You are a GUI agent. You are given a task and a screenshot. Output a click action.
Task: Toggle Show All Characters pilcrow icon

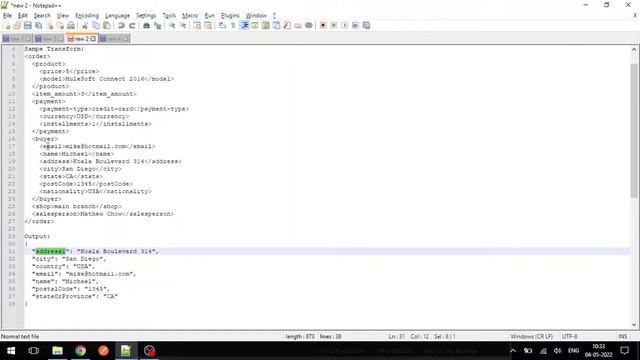(x=233, y=25)
